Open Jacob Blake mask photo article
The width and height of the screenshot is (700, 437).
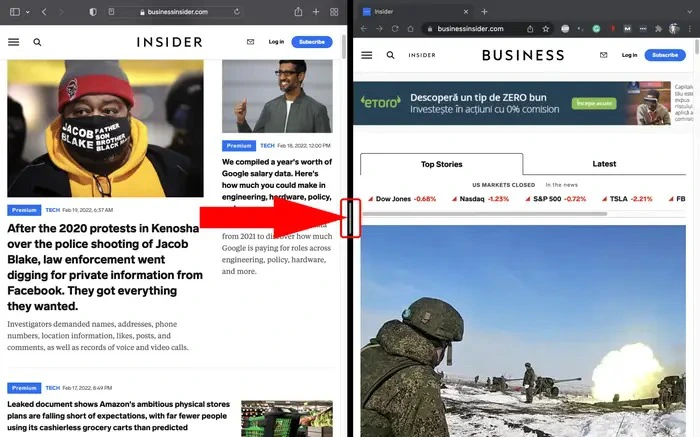(105, 129)
